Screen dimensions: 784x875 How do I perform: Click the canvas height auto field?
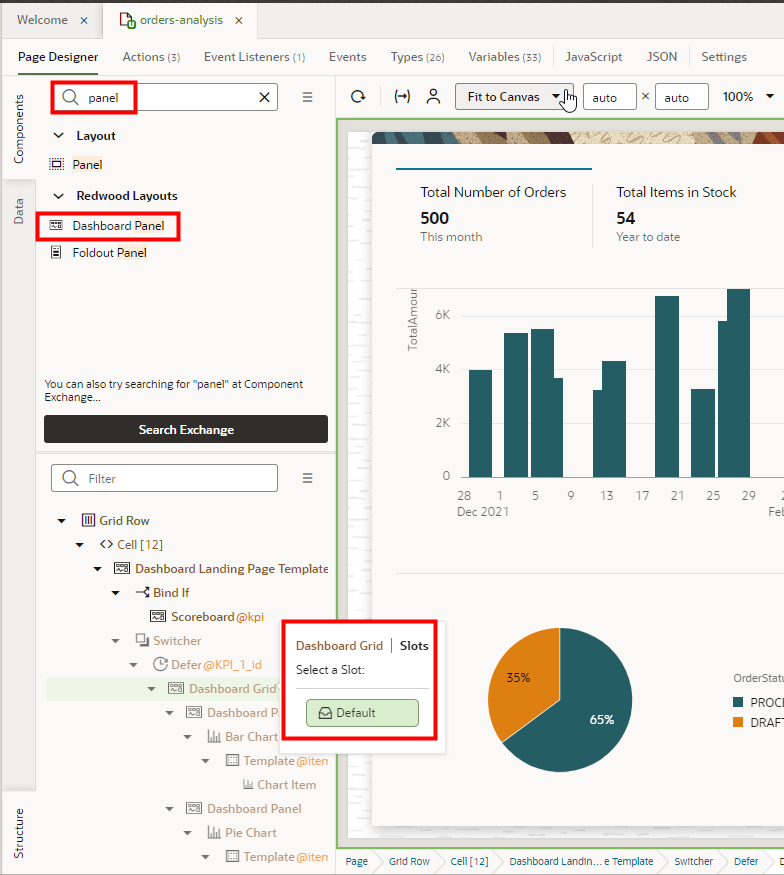[681, 97]
